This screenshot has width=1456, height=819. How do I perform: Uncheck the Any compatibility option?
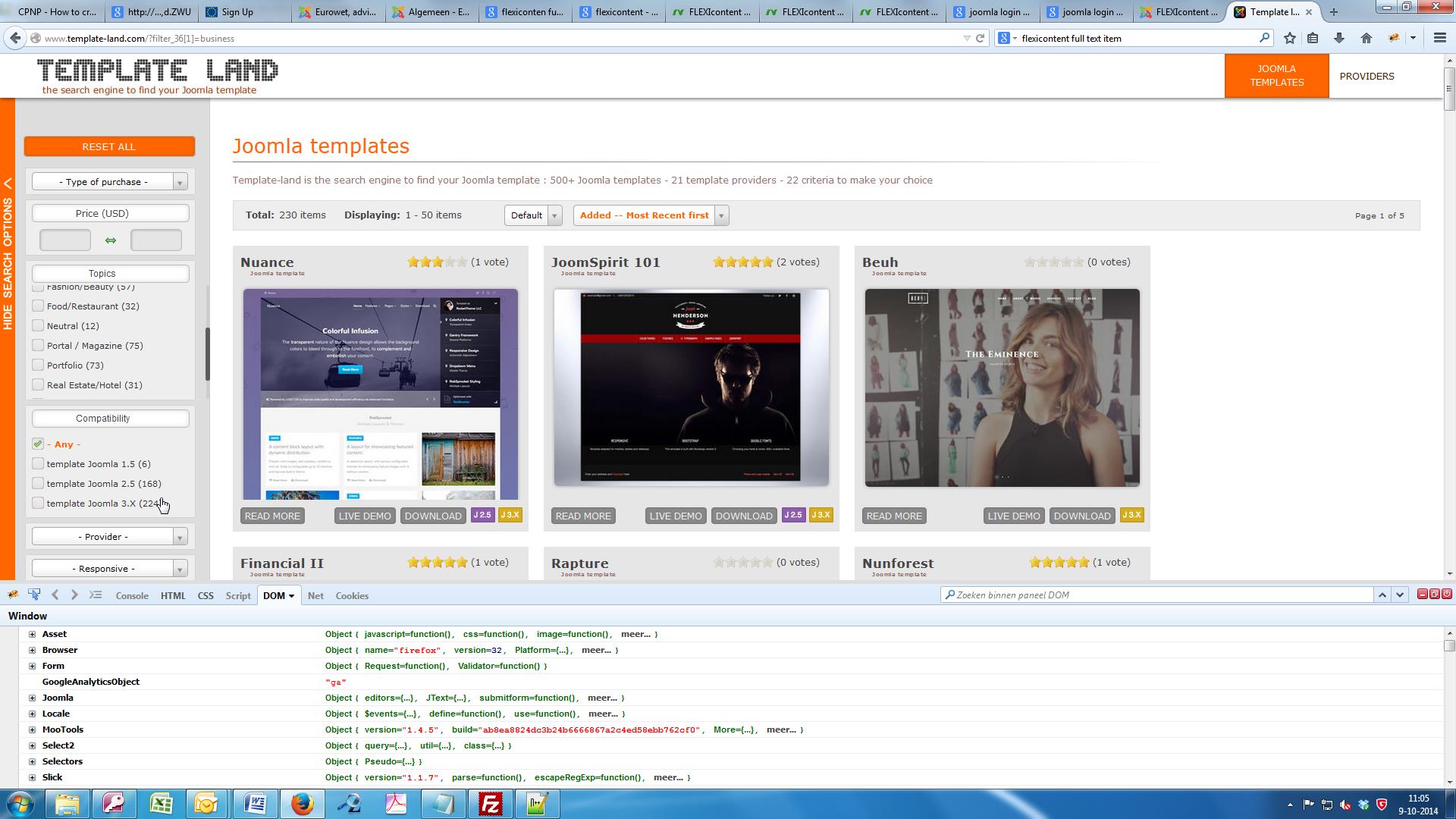(x=38, y=444)
